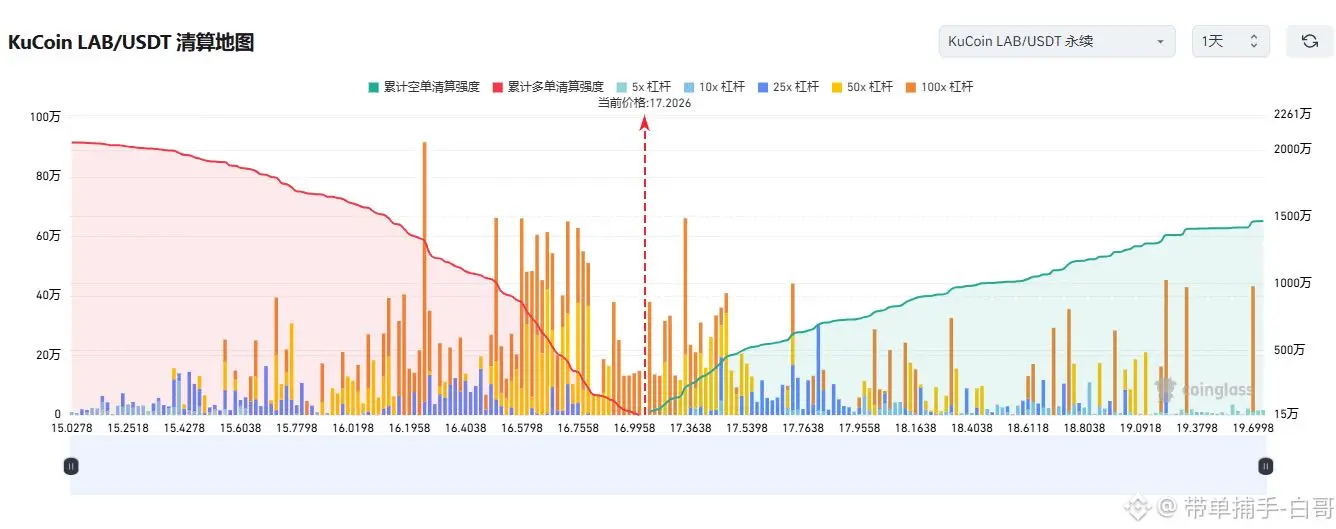Image resolution: width=1336 pixels, height=529 pixels.
Task: Click the tallest orange bar near 16.1958
Action: click(x=424, y=277)
